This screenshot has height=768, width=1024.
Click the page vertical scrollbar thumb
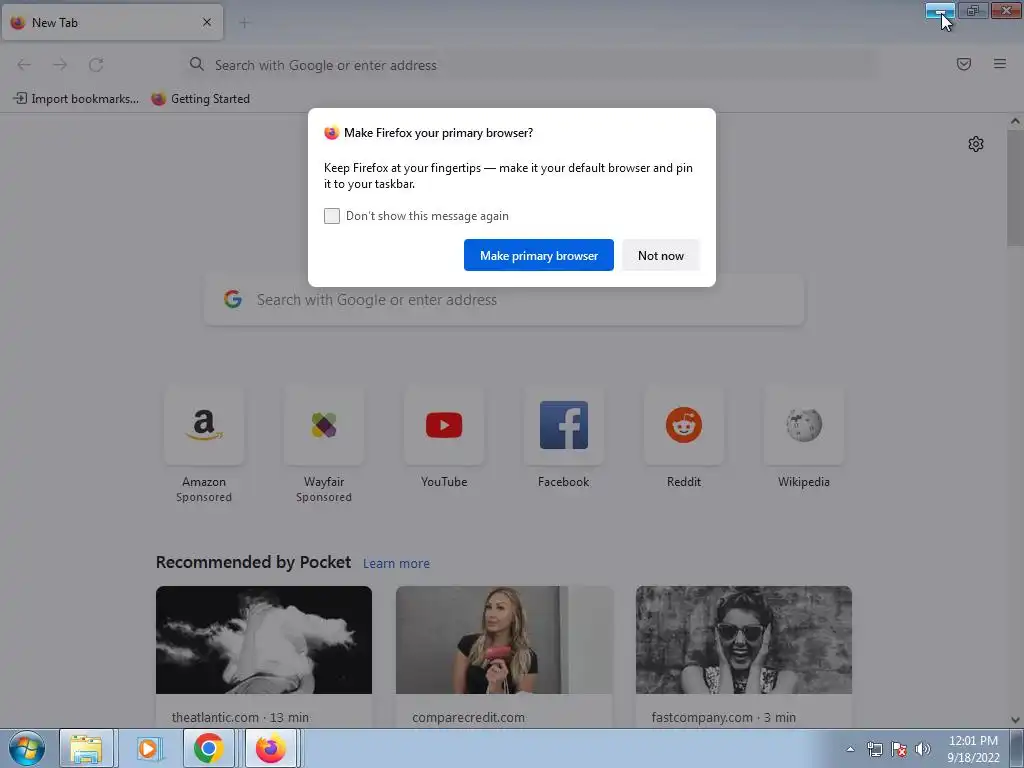(1015, 187)
